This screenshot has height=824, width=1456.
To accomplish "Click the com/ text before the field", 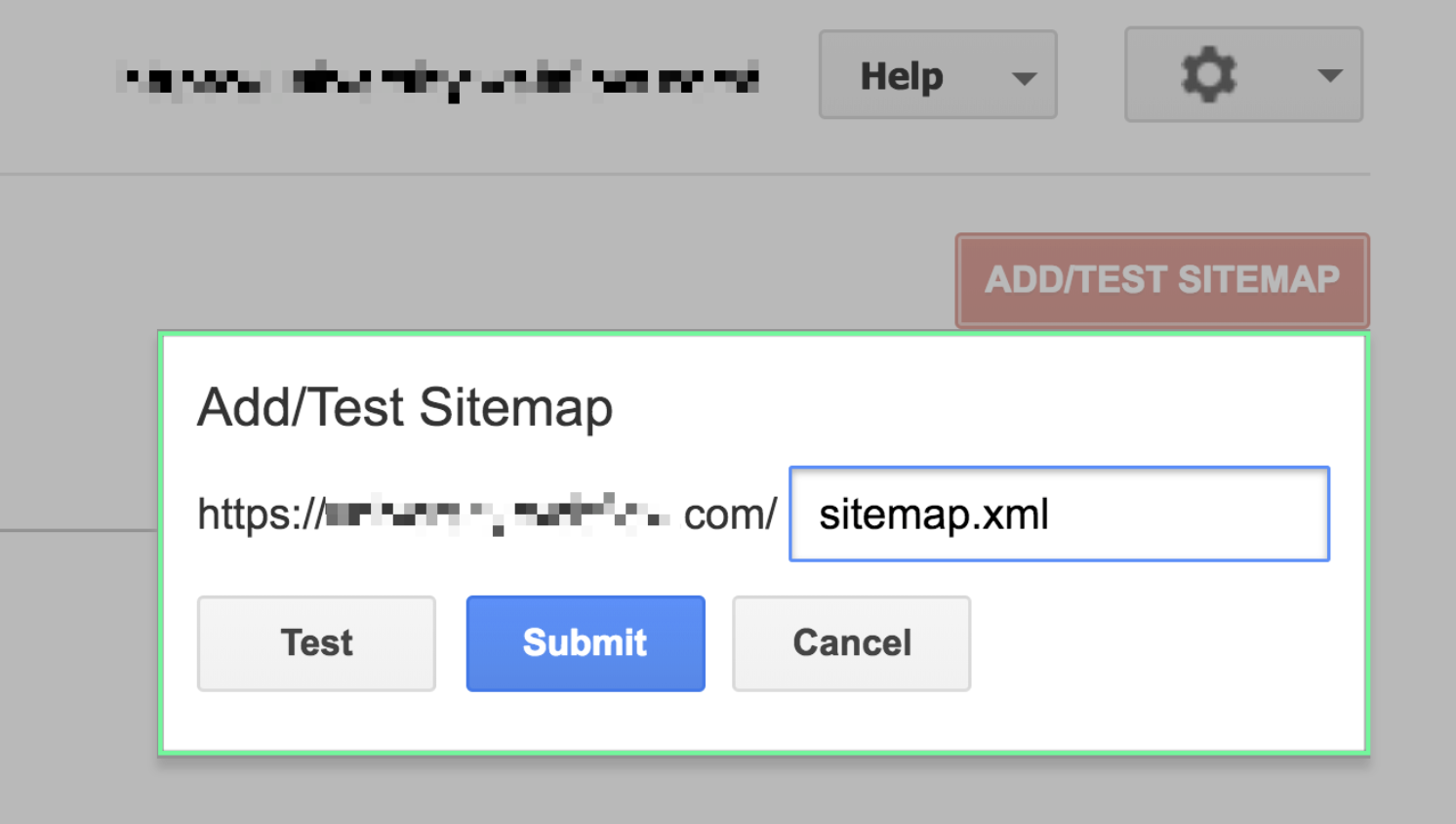I will pos(730,515).
